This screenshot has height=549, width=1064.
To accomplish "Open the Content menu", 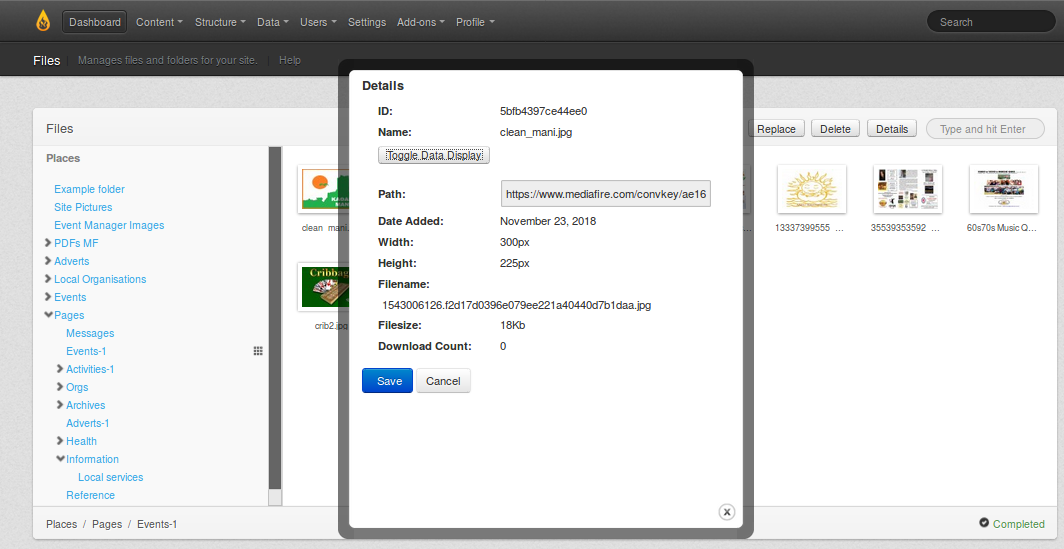I will (159, 22).
